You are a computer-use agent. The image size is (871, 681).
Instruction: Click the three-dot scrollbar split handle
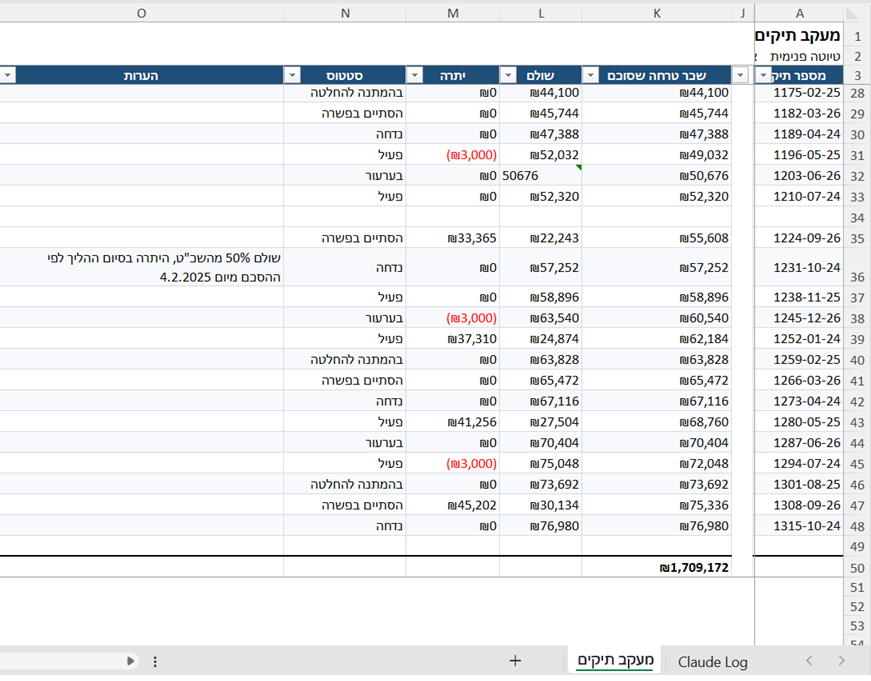(155, 661)
